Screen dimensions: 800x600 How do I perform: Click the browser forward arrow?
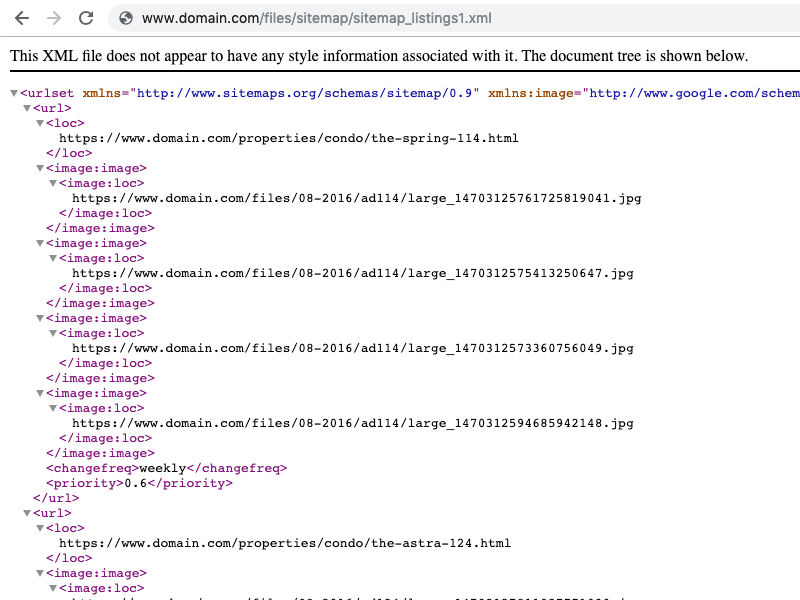[x=54, y=18]
